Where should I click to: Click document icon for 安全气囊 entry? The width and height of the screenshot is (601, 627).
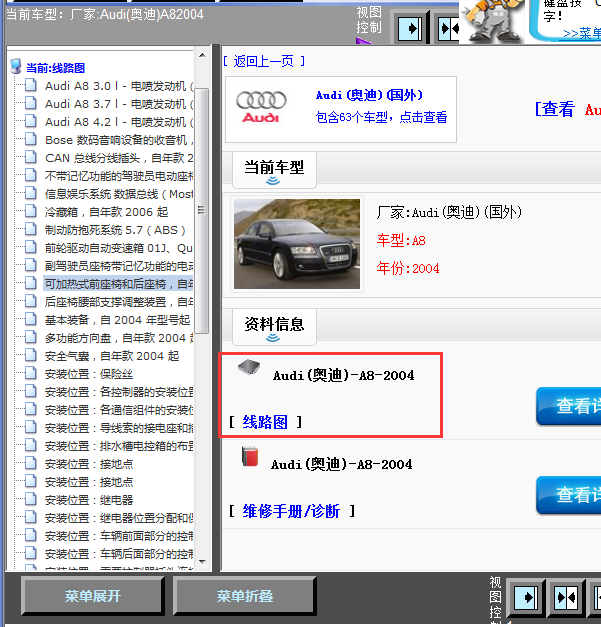click(31, 355)
